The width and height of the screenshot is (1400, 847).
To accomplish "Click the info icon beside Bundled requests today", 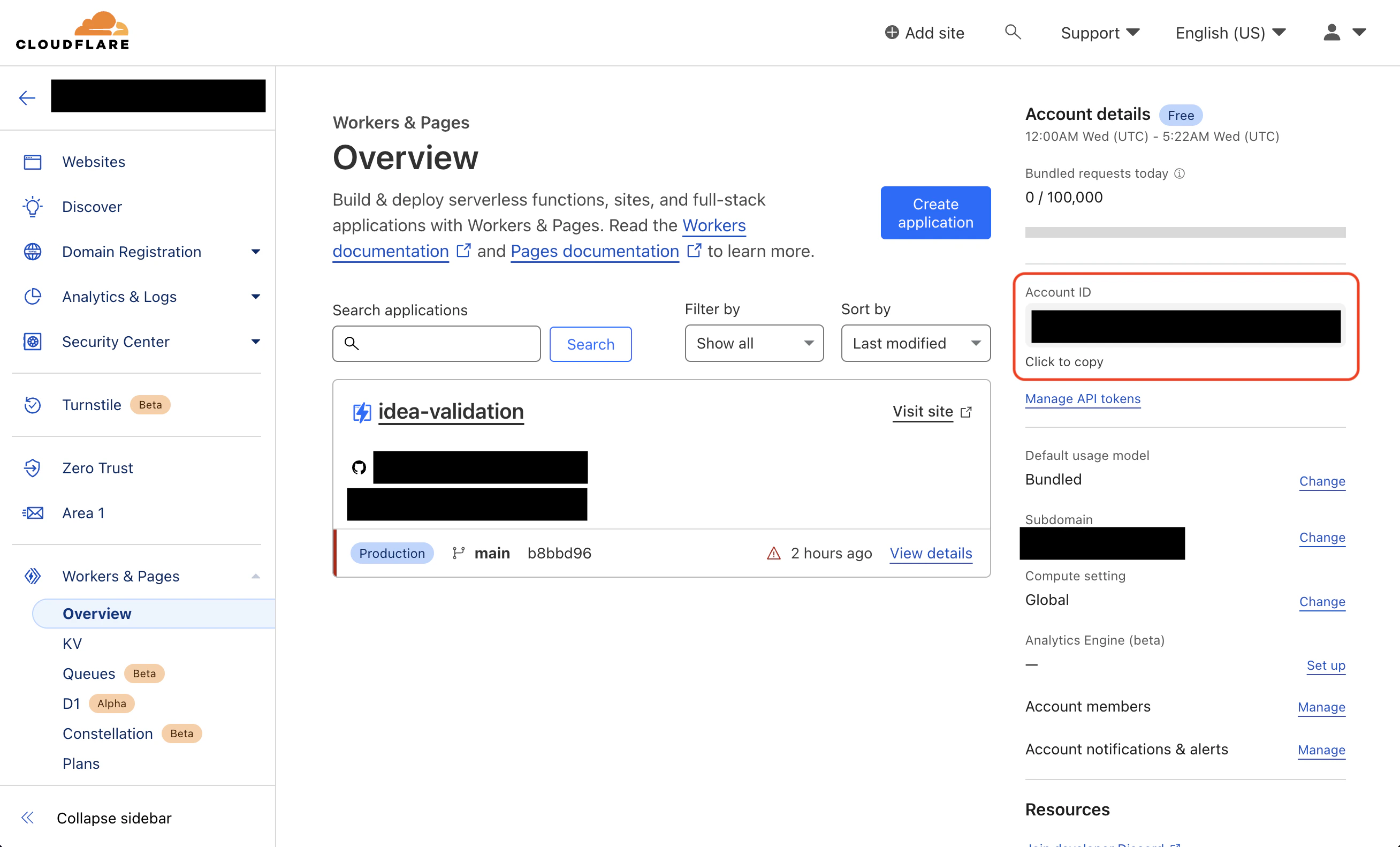I will point(1180,173).
